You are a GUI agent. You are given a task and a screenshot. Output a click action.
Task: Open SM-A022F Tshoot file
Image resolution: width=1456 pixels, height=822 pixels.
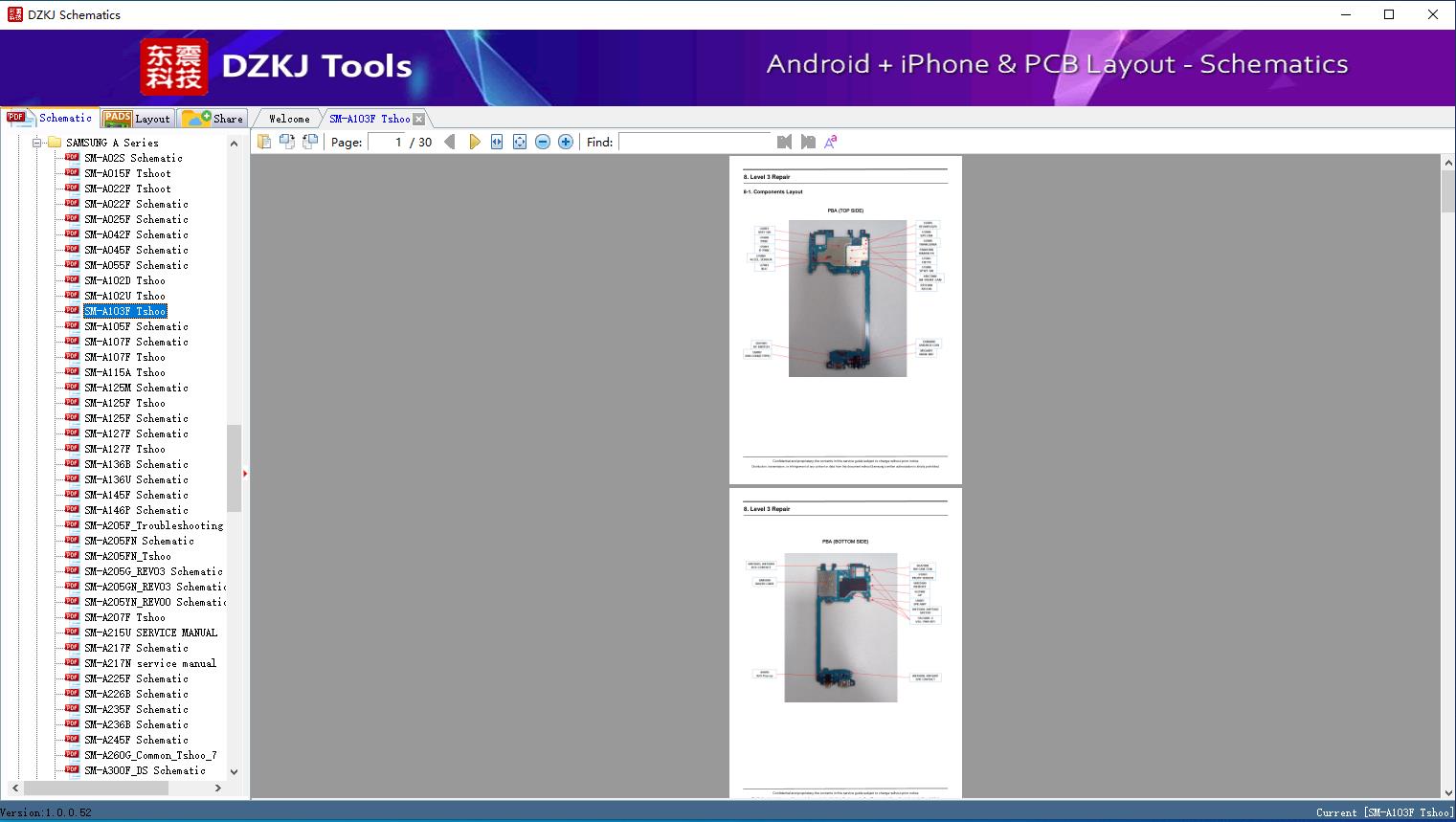pyautogui.click(x=127, y=189)
